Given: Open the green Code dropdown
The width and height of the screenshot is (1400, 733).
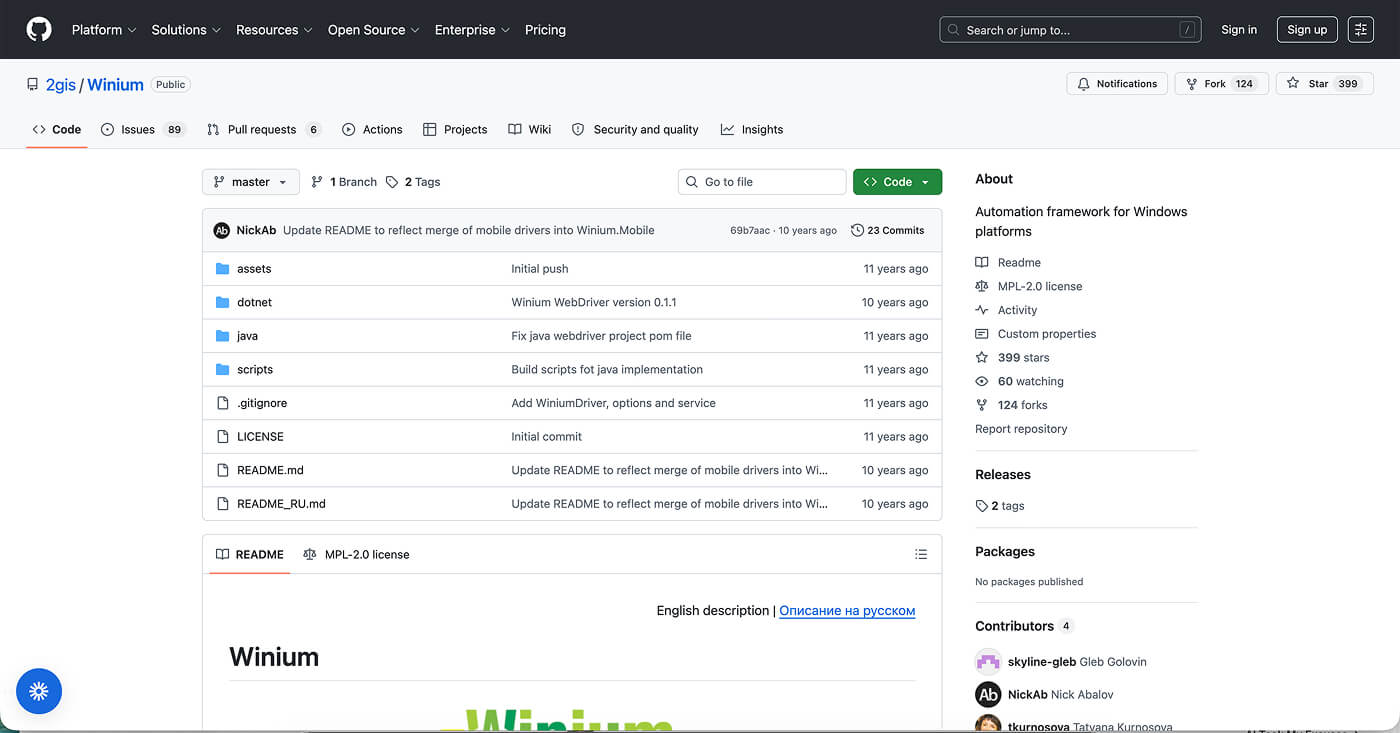Looking at the screenshot, I should [897, 182].
